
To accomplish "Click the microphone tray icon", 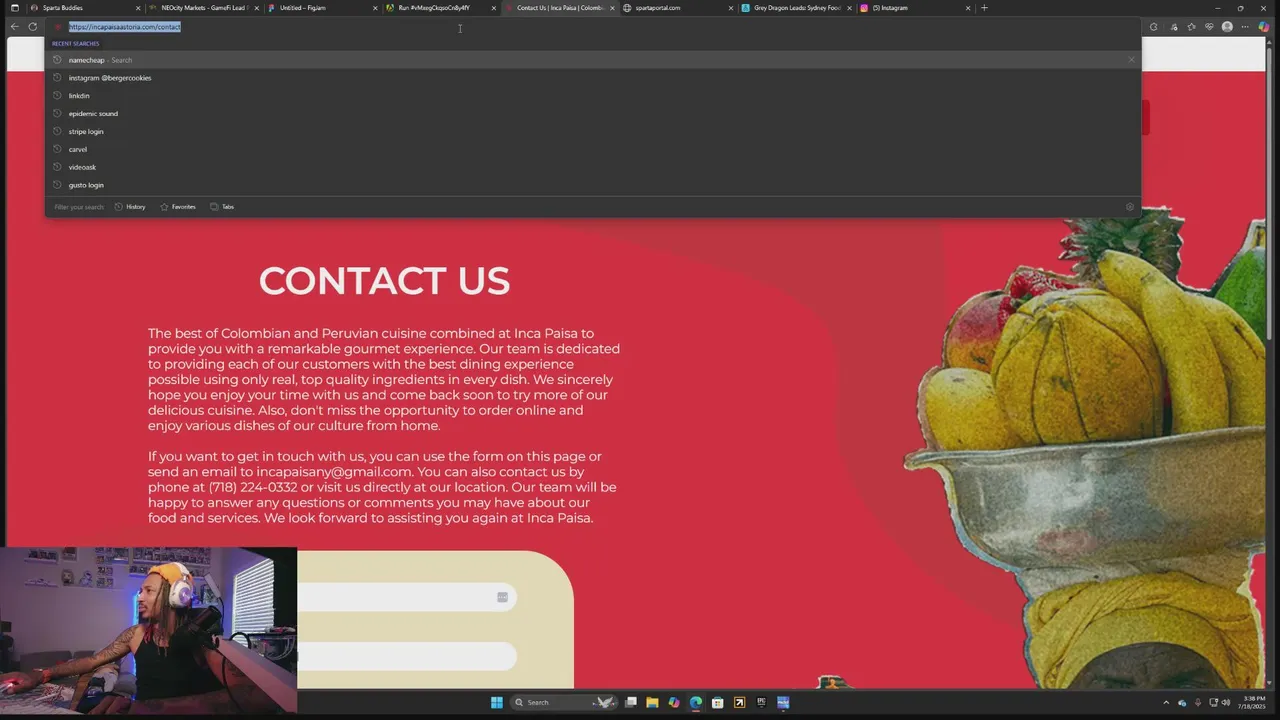I will [1198, 702].
